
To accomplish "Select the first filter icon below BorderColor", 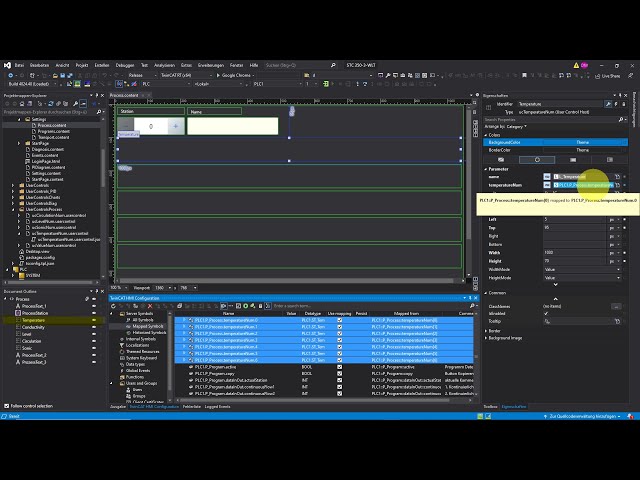I will coord(501,160).
